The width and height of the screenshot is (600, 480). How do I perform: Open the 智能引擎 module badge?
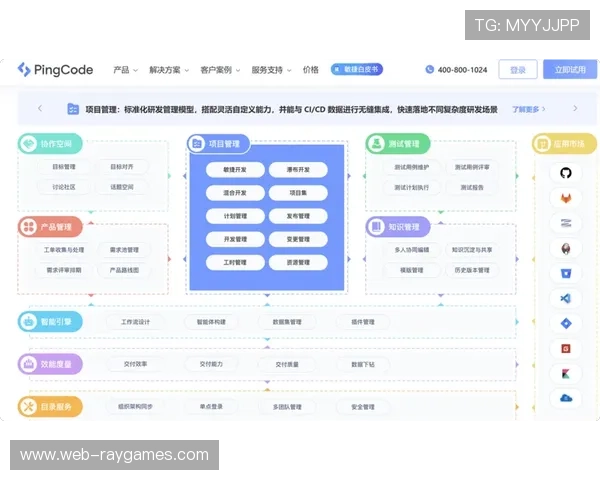point(50,322)
